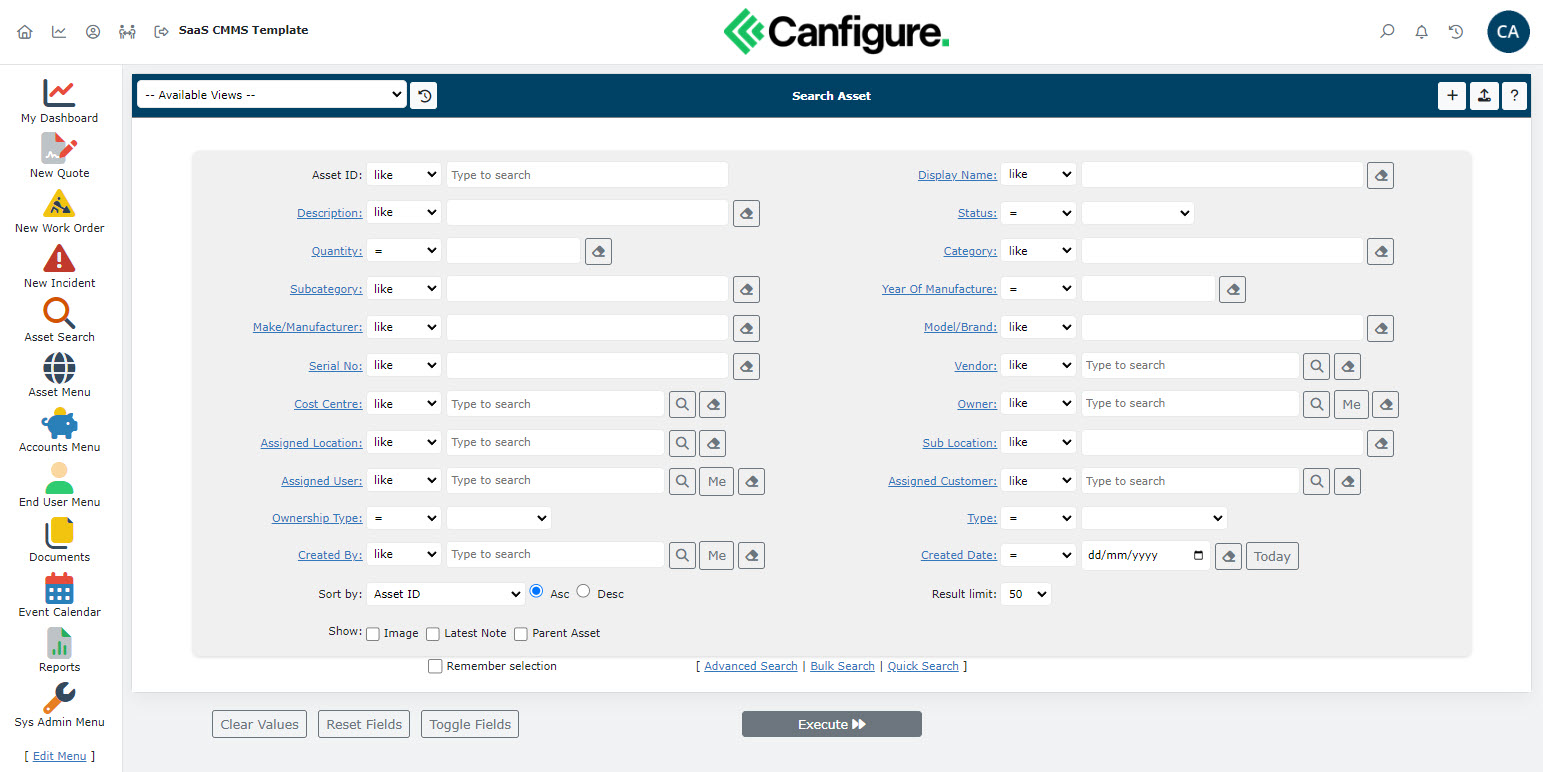Click the plus icon to add an asset

click(x=1452, y=96)
